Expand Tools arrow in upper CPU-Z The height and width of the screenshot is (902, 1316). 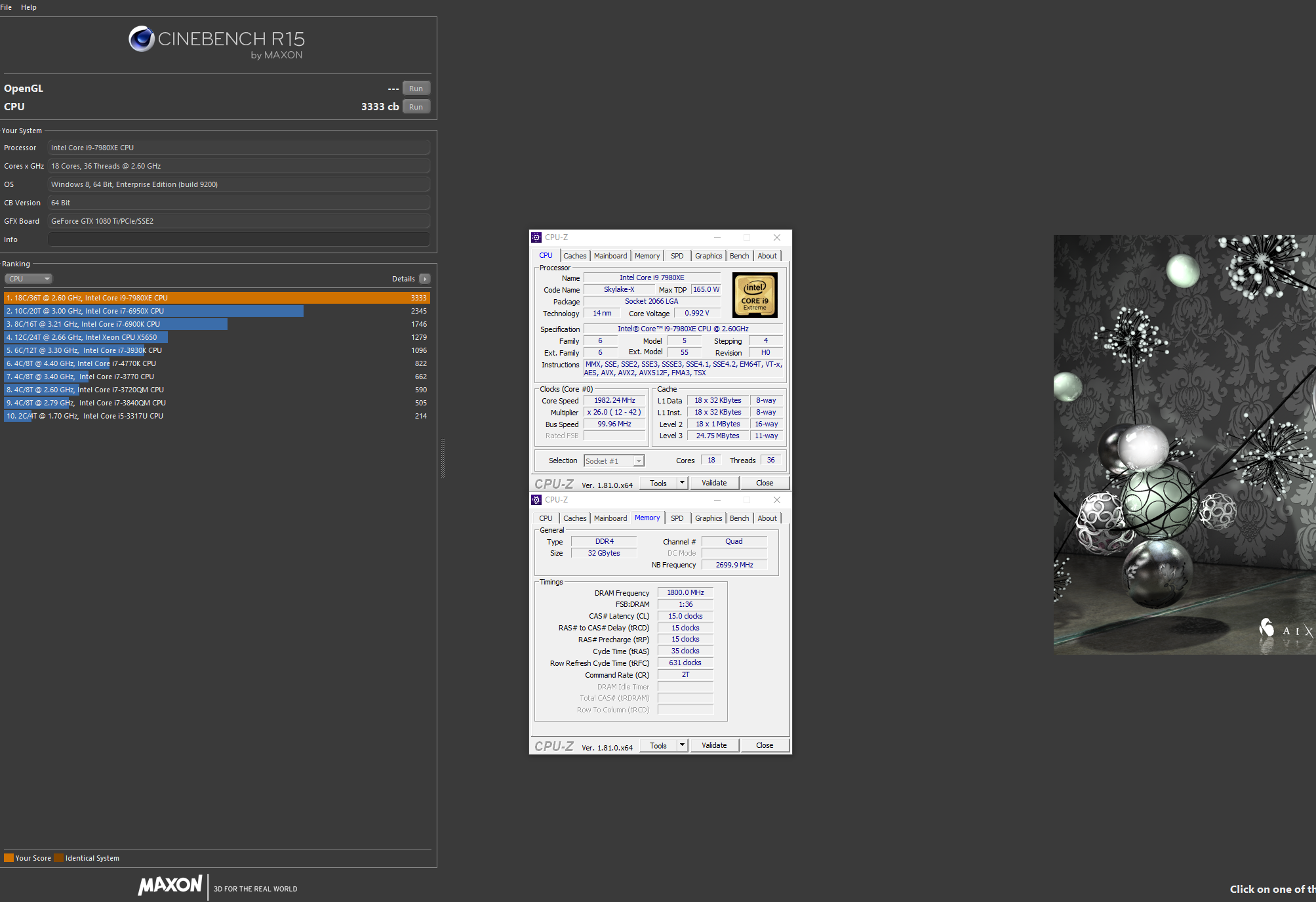click(682, 483)
